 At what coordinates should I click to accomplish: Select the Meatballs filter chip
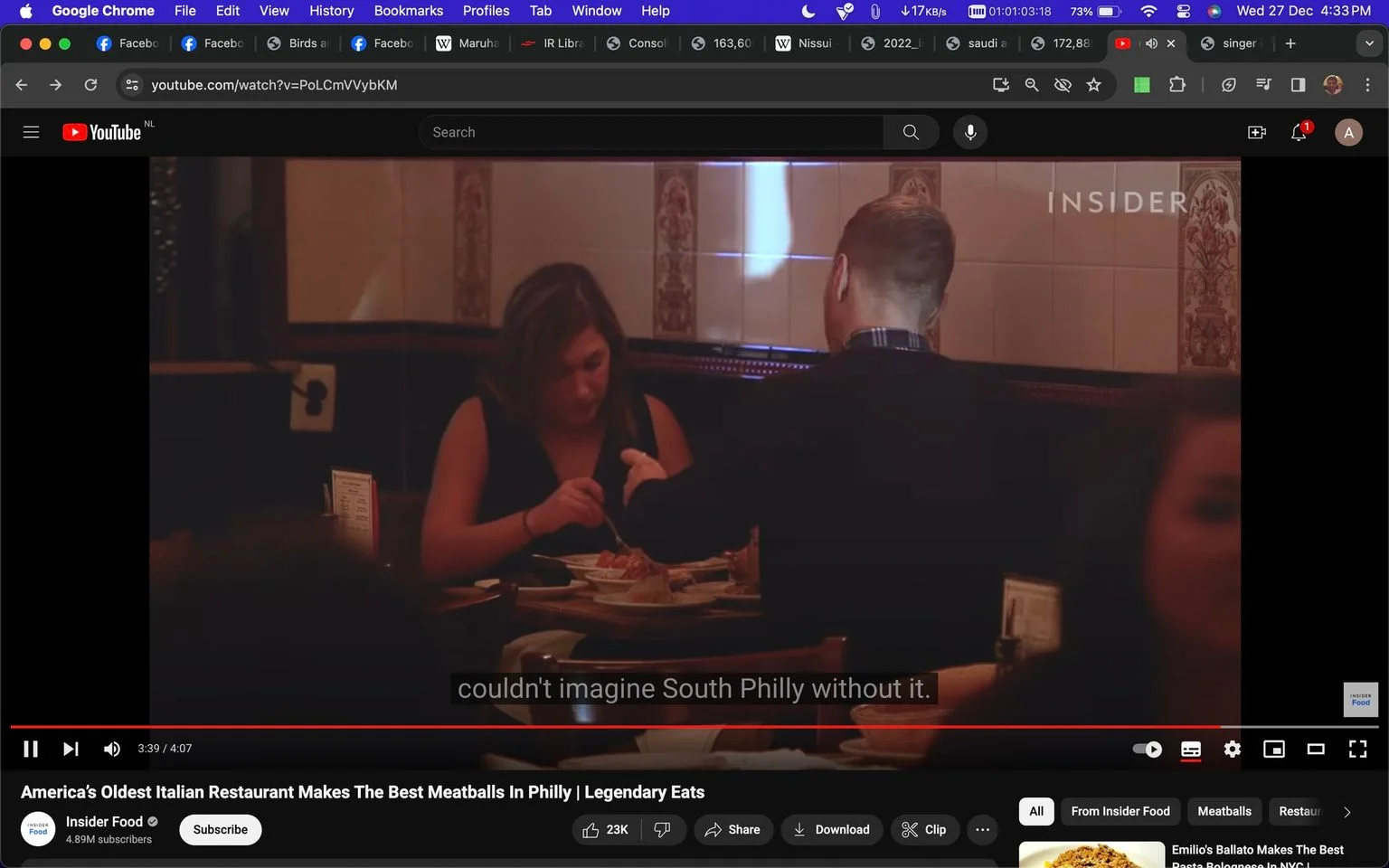(x=1224, y=811)
